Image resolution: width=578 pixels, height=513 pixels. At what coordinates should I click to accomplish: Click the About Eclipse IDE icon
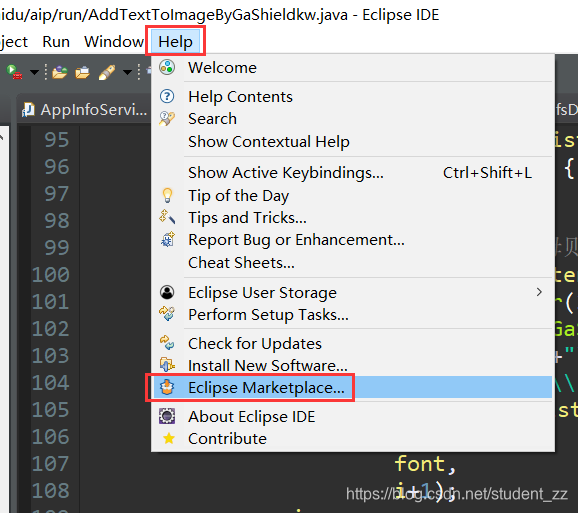click(x=167, y=416)
